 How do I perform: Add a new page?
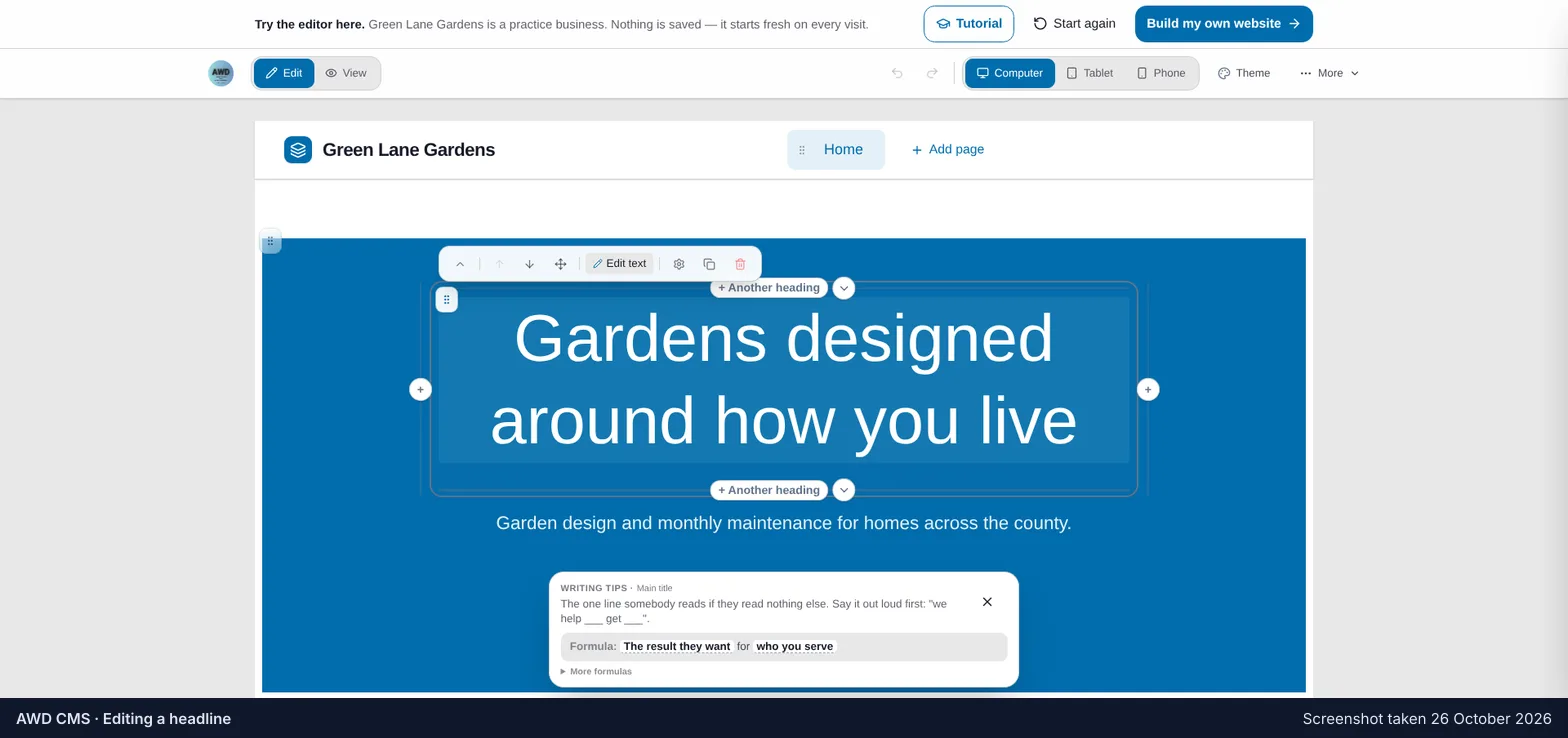tap(947, 150)
